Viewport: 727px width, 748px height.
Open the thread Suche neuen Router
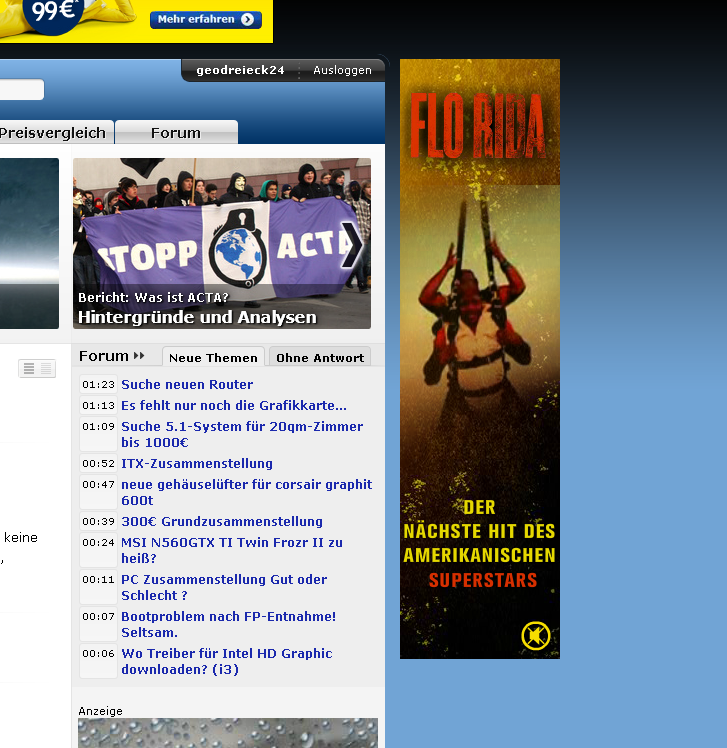(x=187, y=384)
